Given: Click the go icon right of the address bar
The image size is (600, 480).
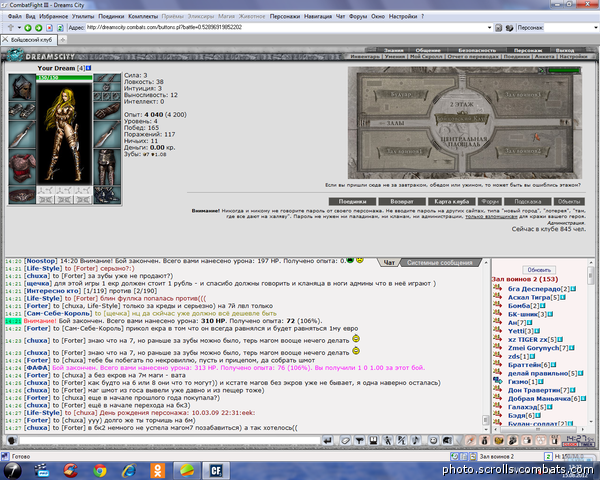Looking at the screenshot, I should point(498,28).
